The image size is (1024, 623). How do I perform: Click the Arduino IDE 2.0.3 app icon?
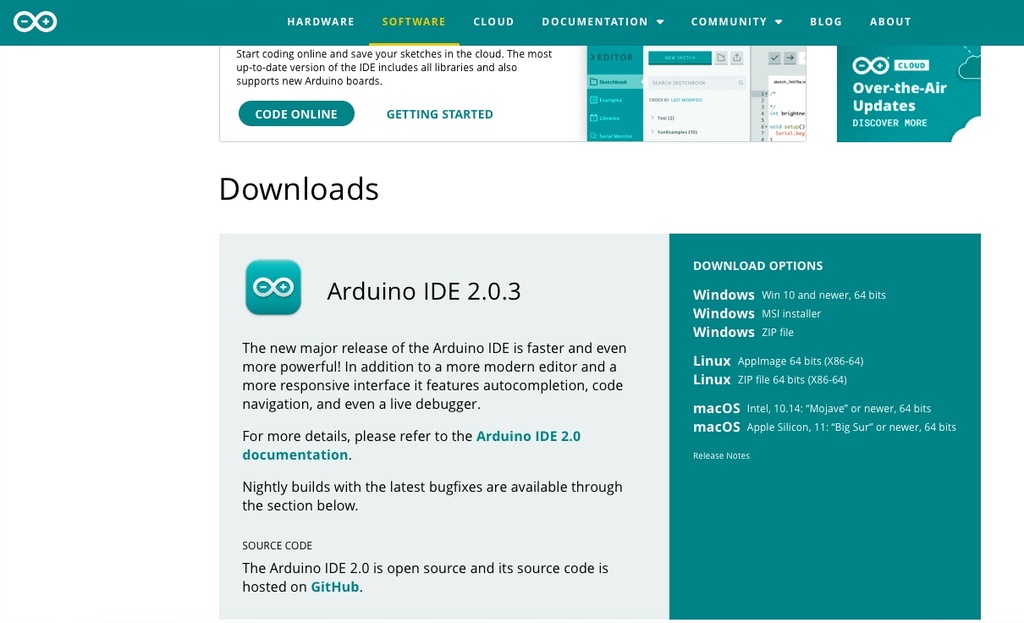pos(273,287)
